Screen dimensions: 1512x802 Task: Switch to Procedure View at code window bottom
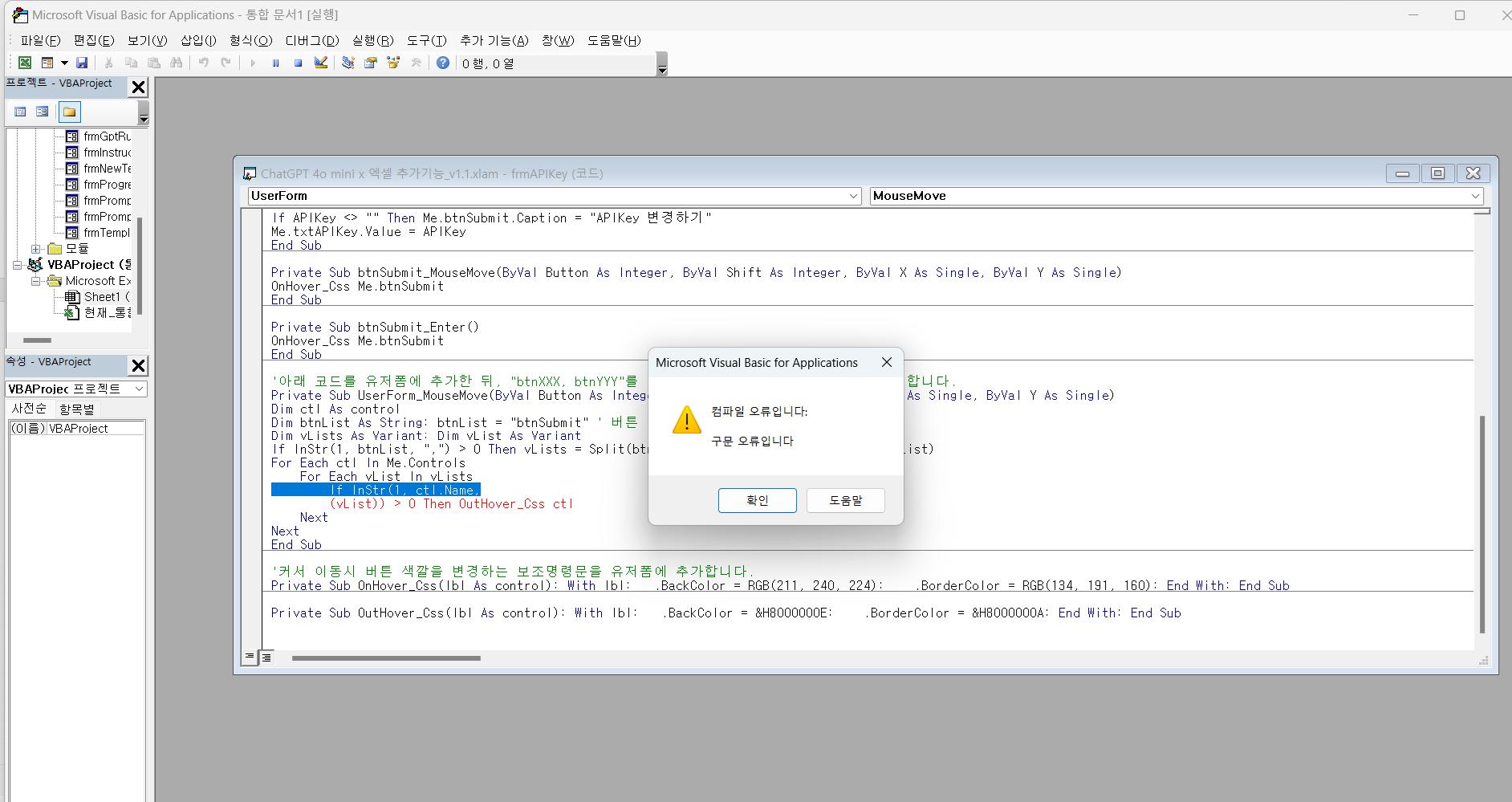pos(250,657)
